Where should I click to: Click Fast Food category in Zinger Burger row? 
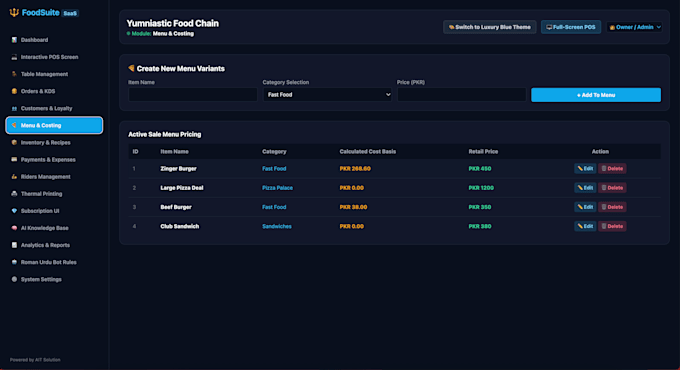(x=274, y=169)
